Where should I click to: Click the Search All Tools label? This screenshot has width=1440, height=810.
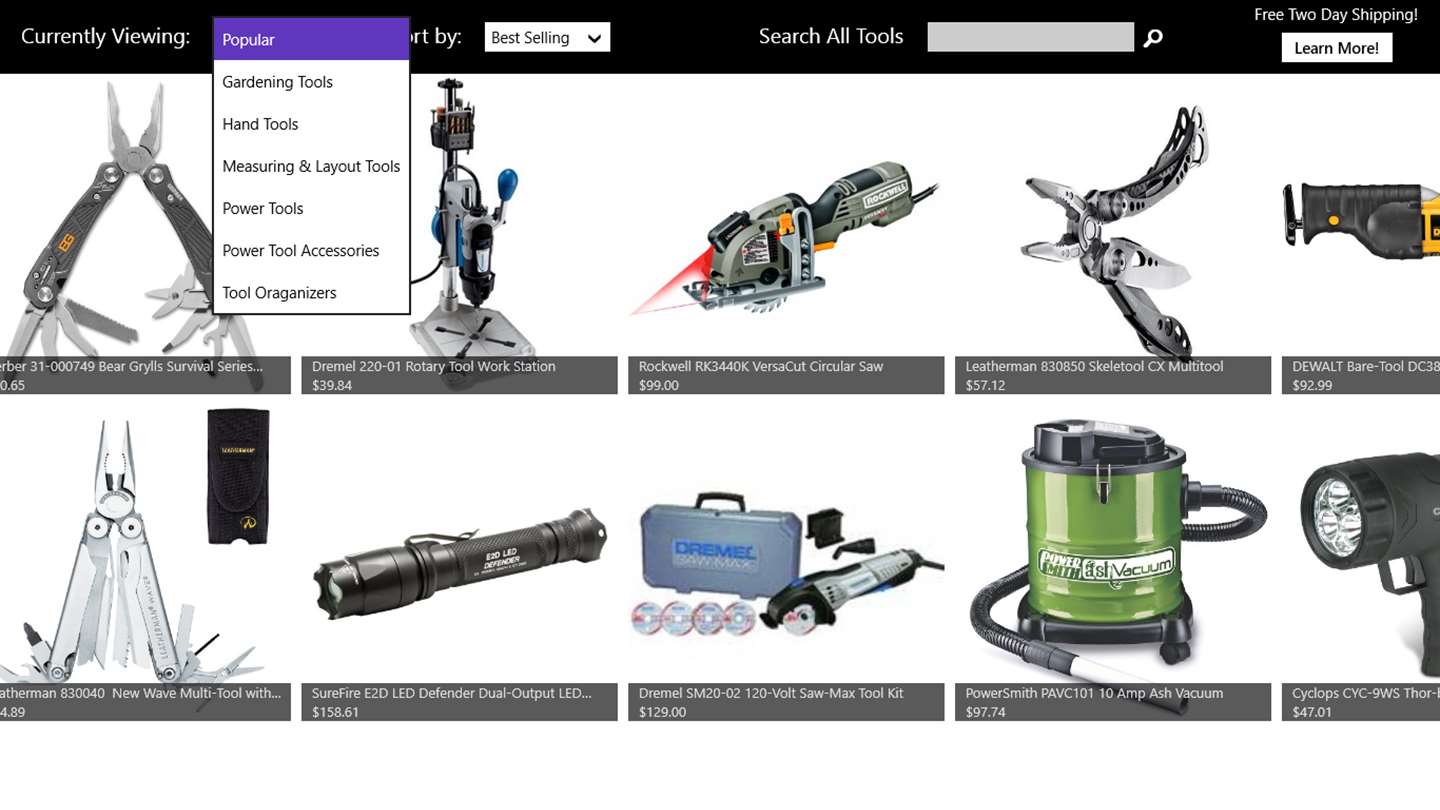(x=831, y=36)
